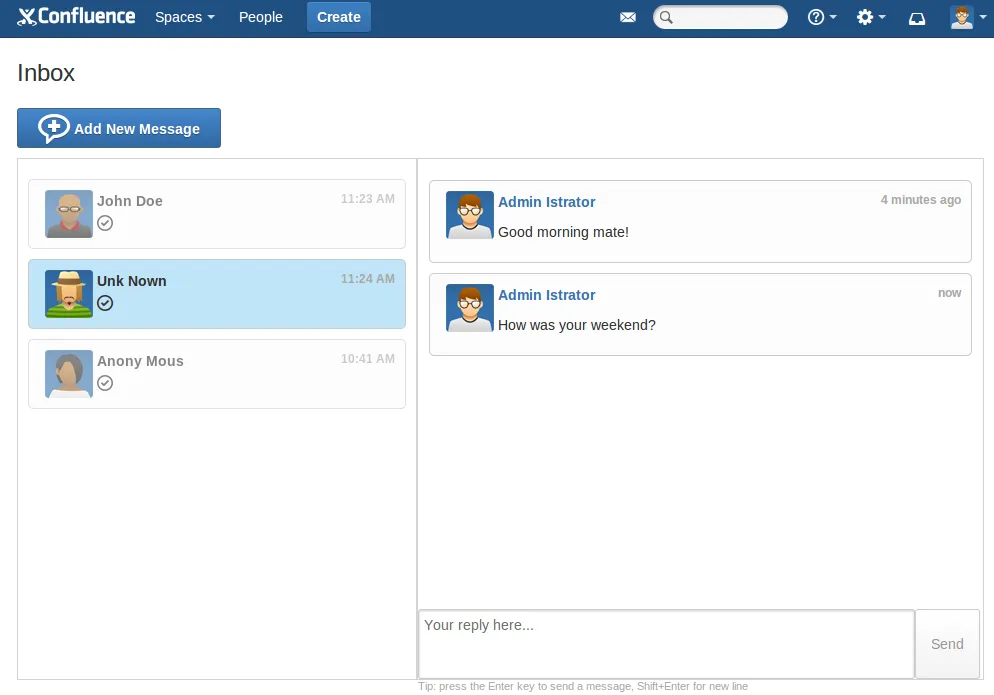Click the Enter key tip text
The width and height of the screenshot is (994, 695).
tap(583, 686)
